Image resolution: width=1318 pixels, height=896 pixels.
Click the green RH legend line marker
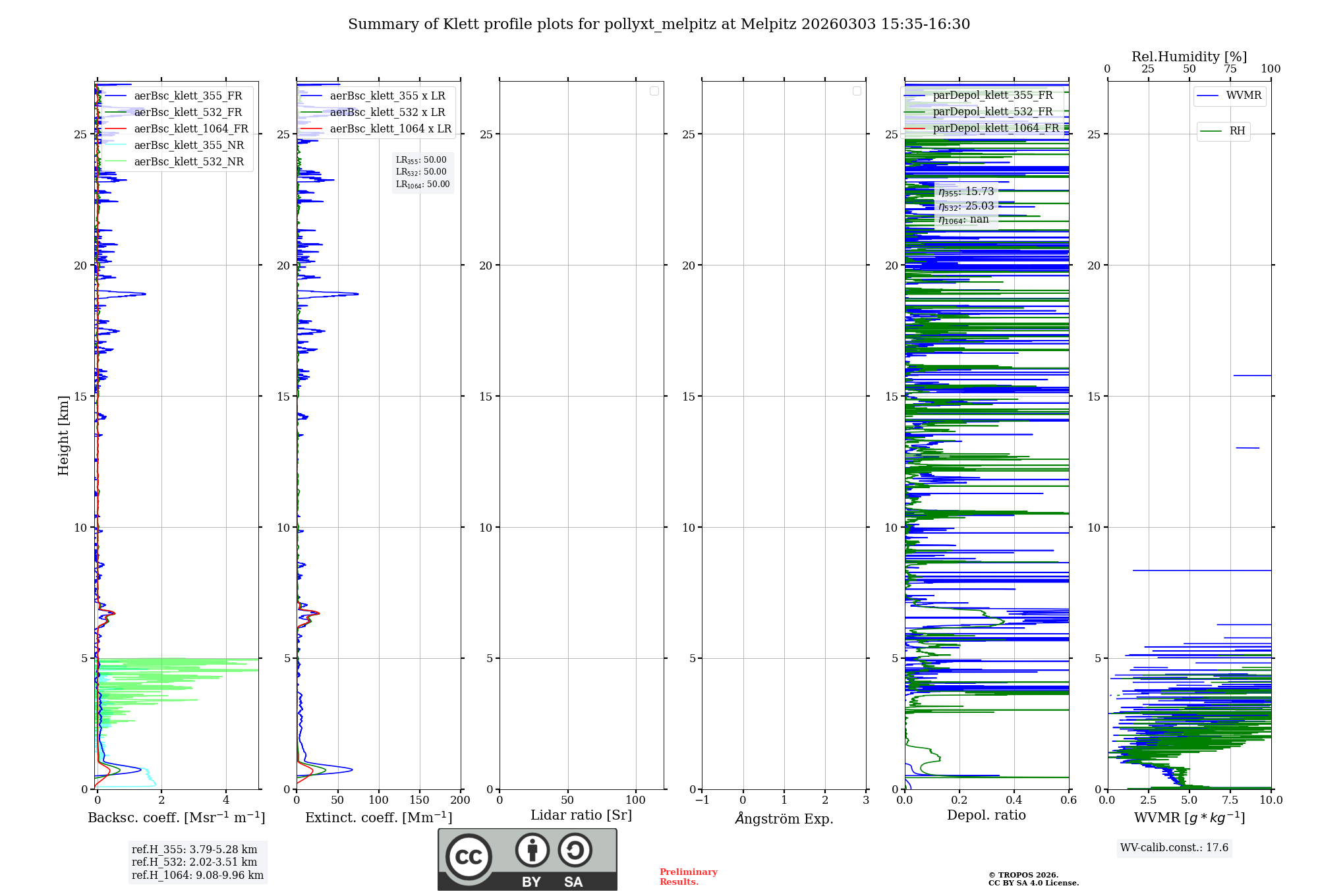(1211, 131)
